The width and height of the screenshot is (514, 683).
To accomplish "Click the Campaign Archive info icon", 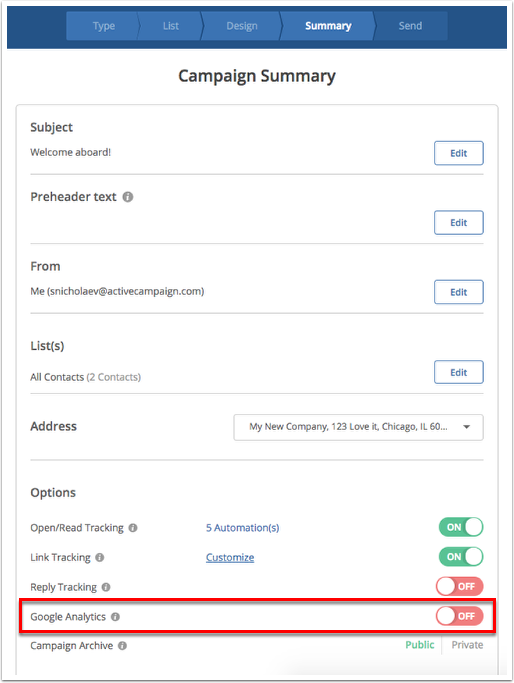I will [122, 646].
